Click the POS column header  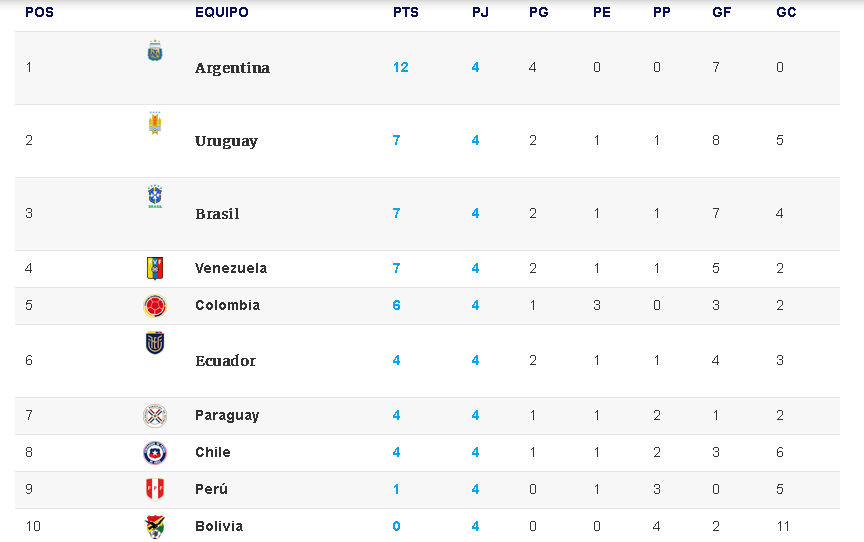pos(39,13)
